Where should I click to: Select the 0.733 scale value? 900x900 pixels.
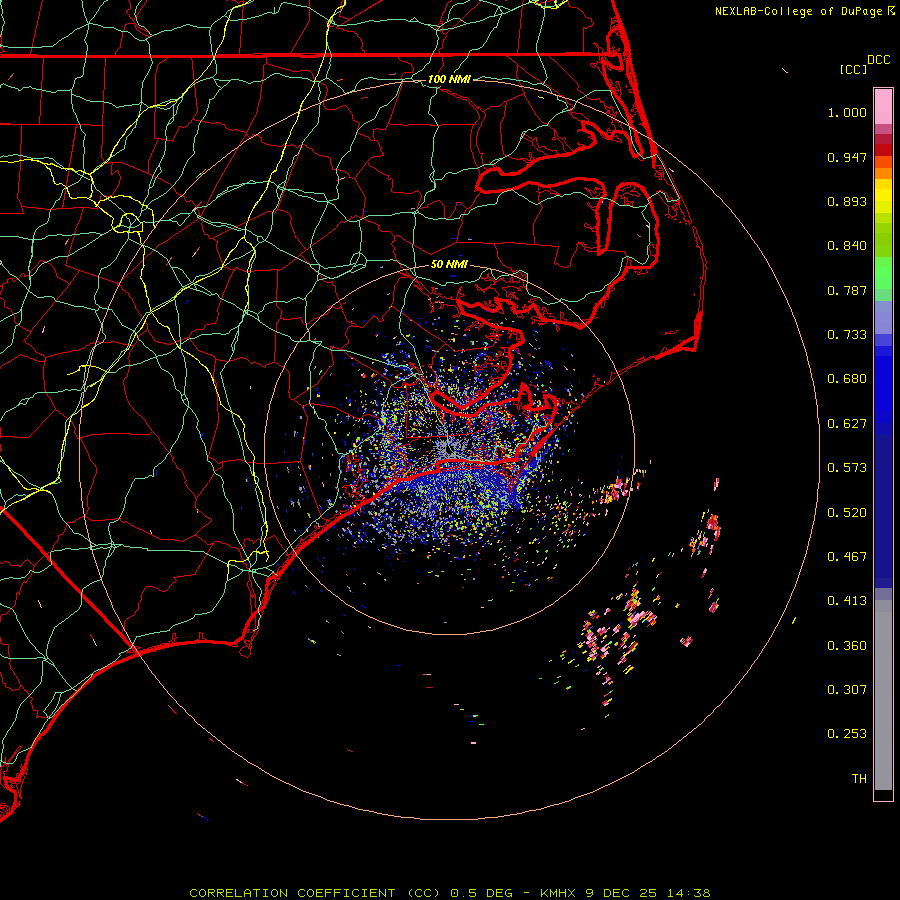click(847, 335)
